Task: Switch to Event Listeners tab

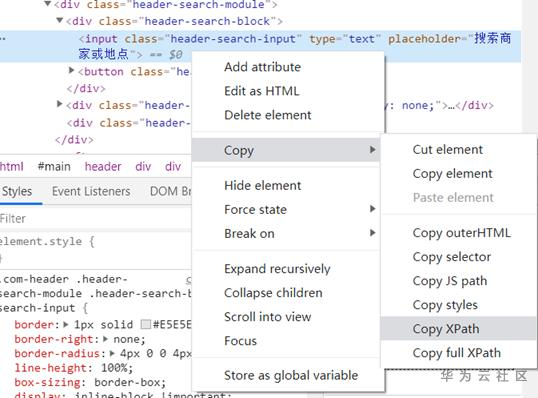Action: pos(91,191)
